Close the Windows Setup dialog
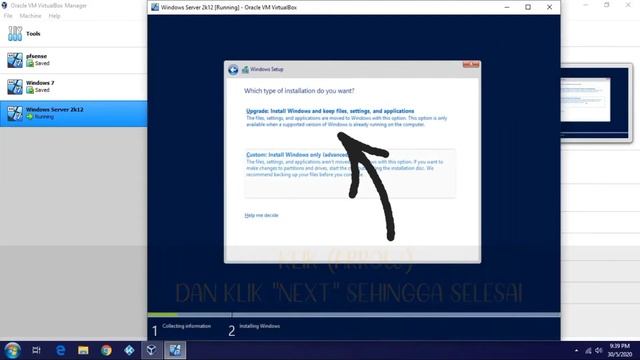Viewport: 640px width, 360px height. point(471,64)
